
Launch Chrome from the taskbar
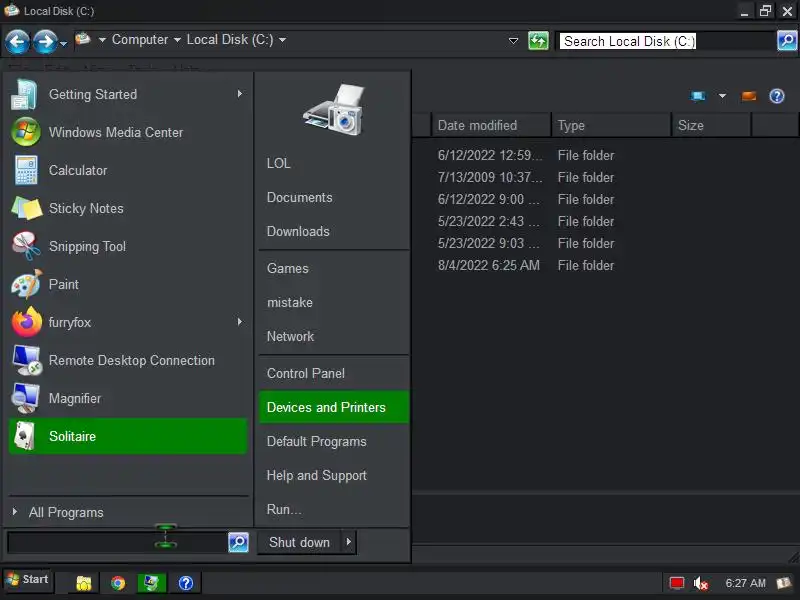pos(118,583)
